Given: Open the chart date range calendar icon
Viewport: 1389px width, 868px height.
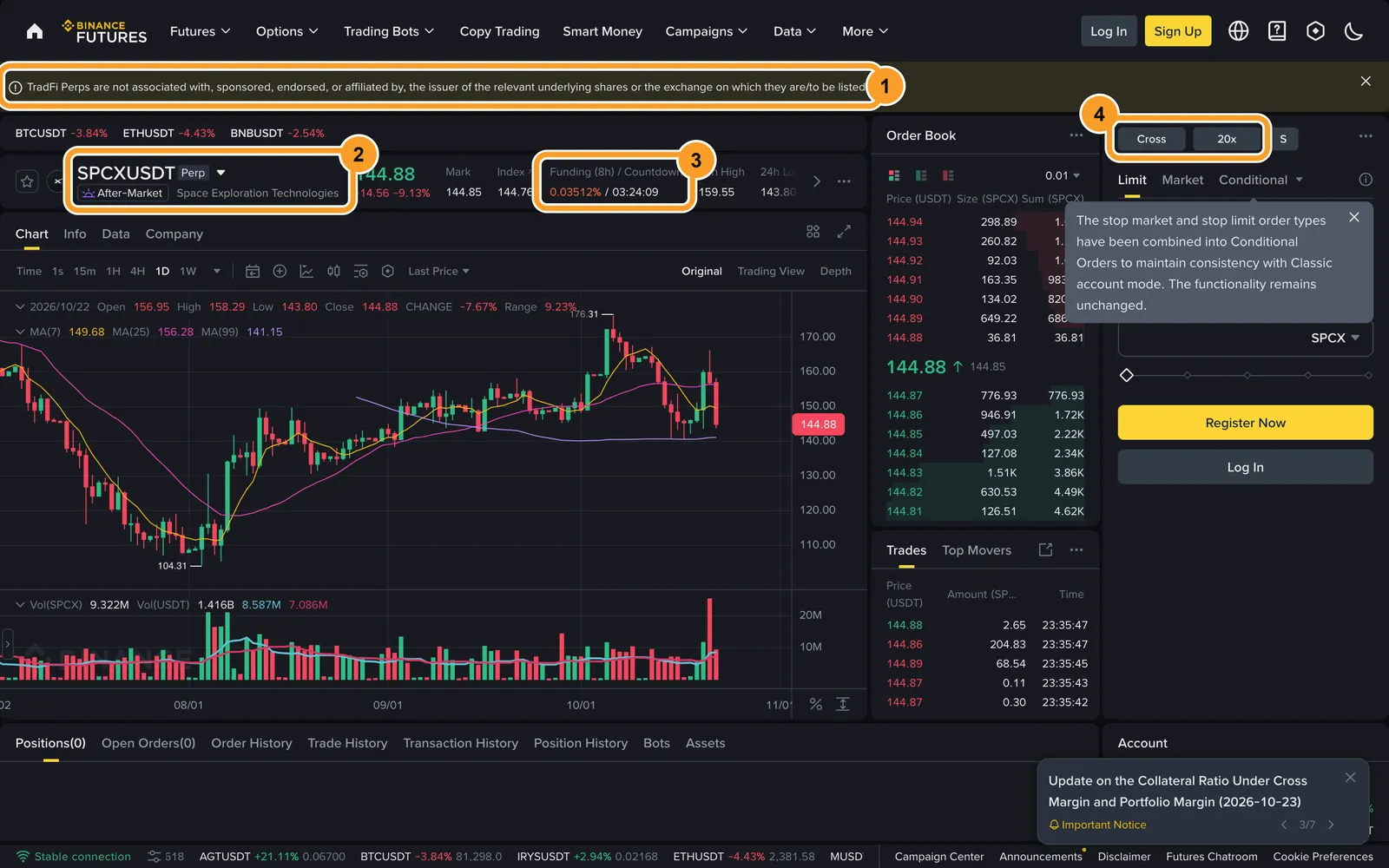Looking at the screenshot, I should pyautogui.click(x=253, y=271).
